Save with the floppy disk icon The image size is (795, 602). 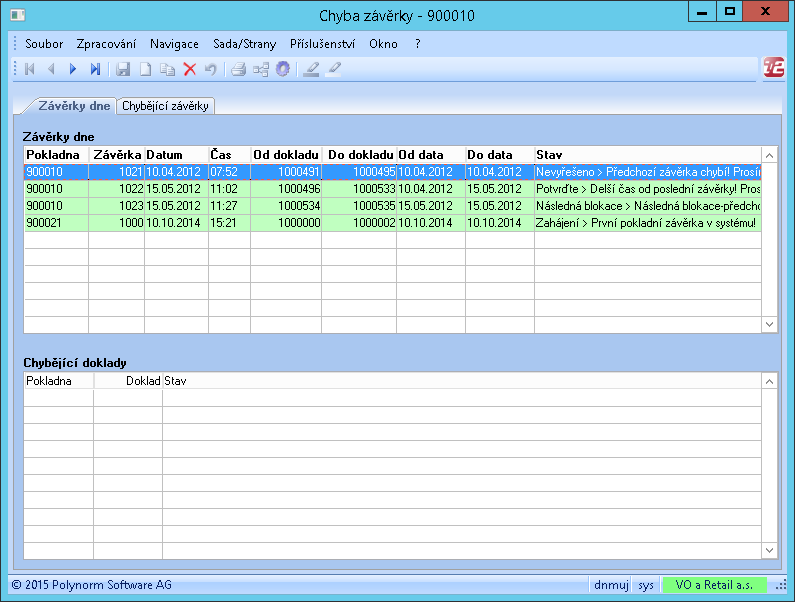(x=123, y=69)
